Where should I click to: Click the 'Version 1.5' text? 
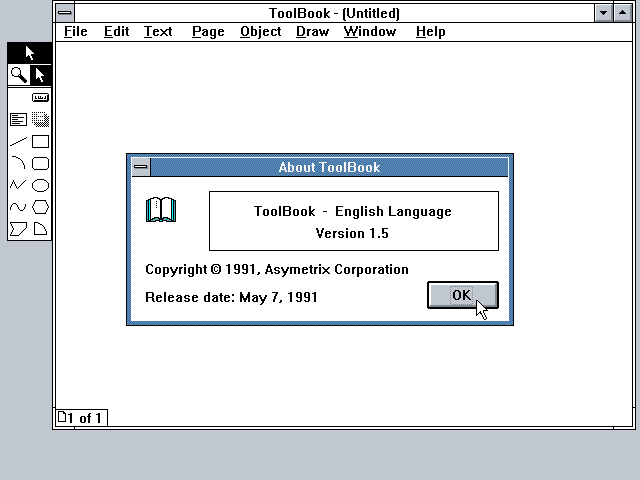[352, 233]
